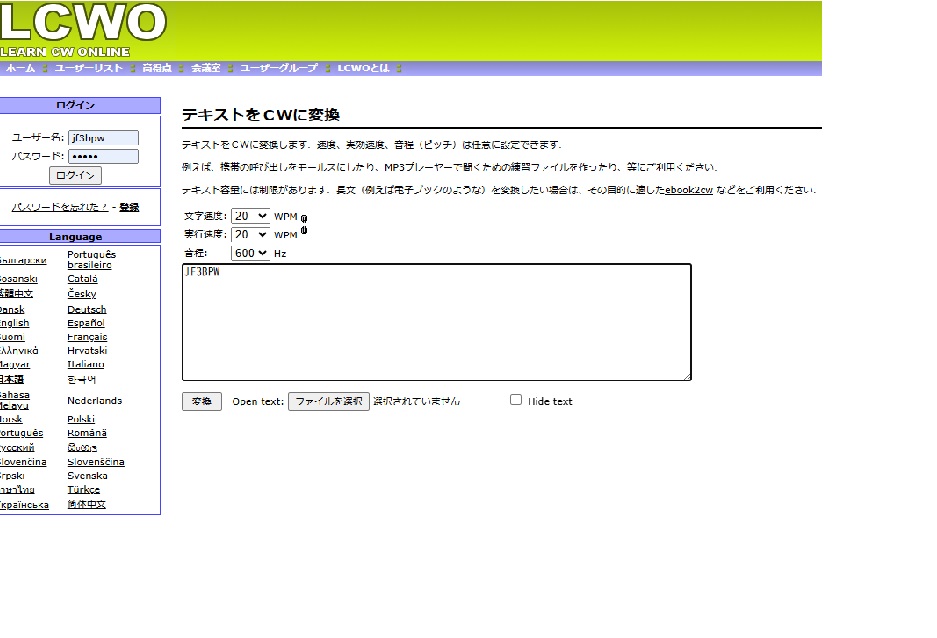Click the help icon beside character speed WPM
Viewport: 937px width, 638px height.
(x=303, y=216)
